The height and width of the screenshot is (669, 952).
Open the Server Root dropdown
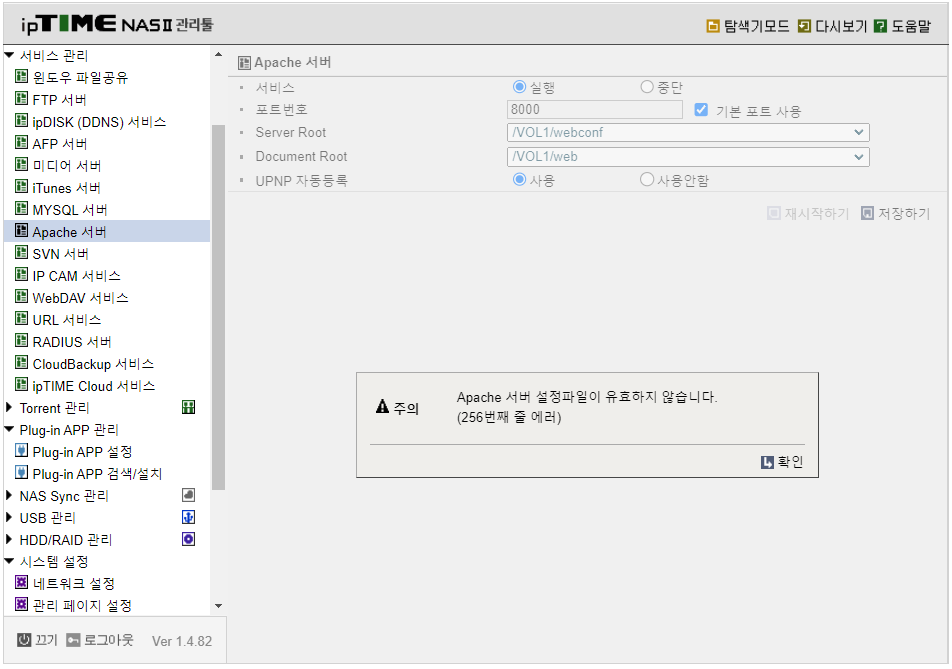click(x=688, y=132)
